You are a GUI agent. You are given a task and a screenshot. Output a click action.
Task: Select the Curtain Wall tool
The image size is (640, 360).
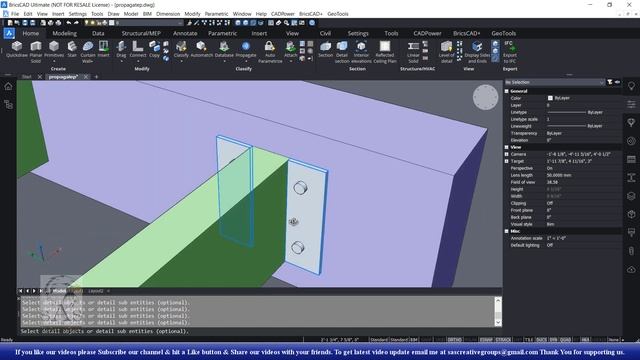click(x=88, y=51)
